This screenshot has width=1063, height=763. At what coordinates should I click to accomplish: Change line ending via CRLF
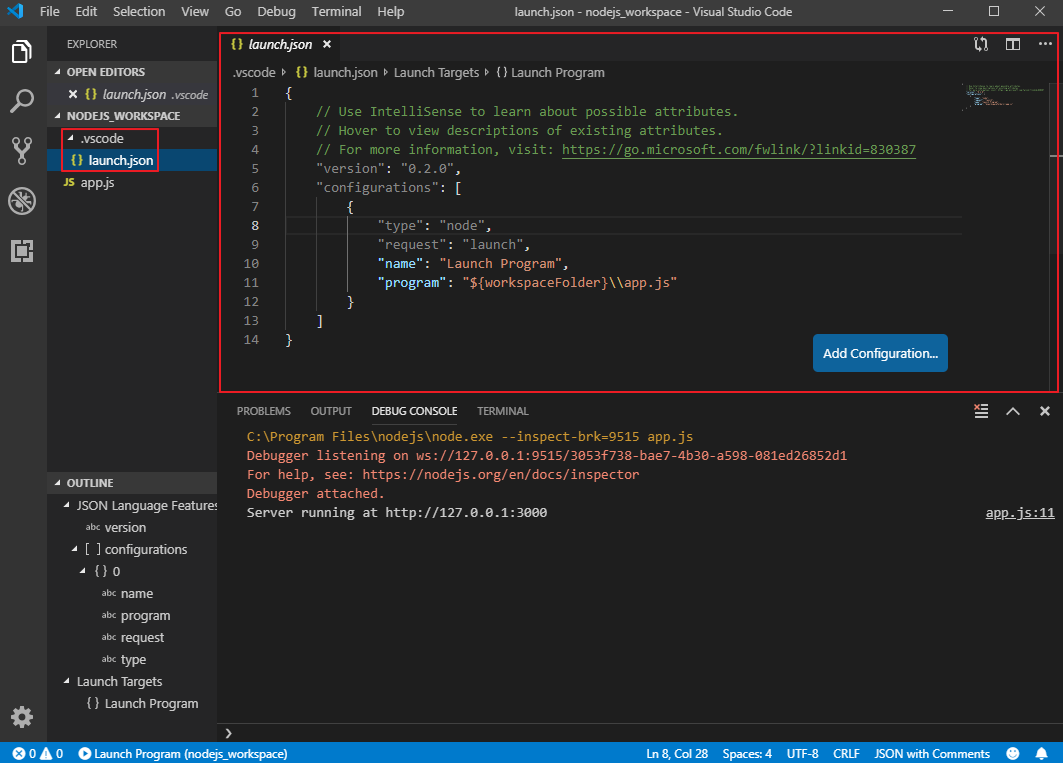pyautogui.click(x=846, y=754)
